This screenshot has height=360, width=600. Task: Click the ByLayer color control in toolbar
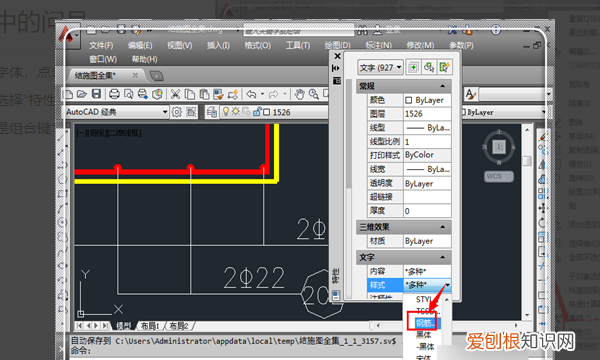pyautogui.click(x=503, y=112)
